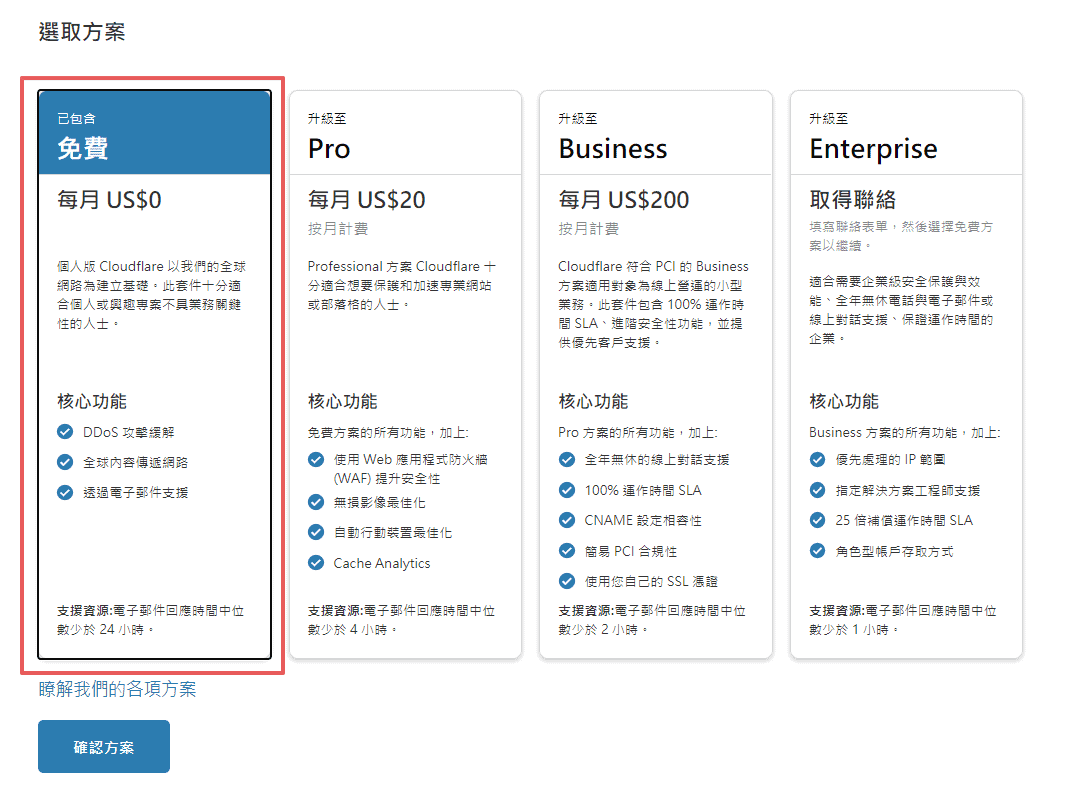Viewport: 1081px width, 795px height.
Task: Click the DDoS 攻擊緩解 feature text
Action: (128, 432)
